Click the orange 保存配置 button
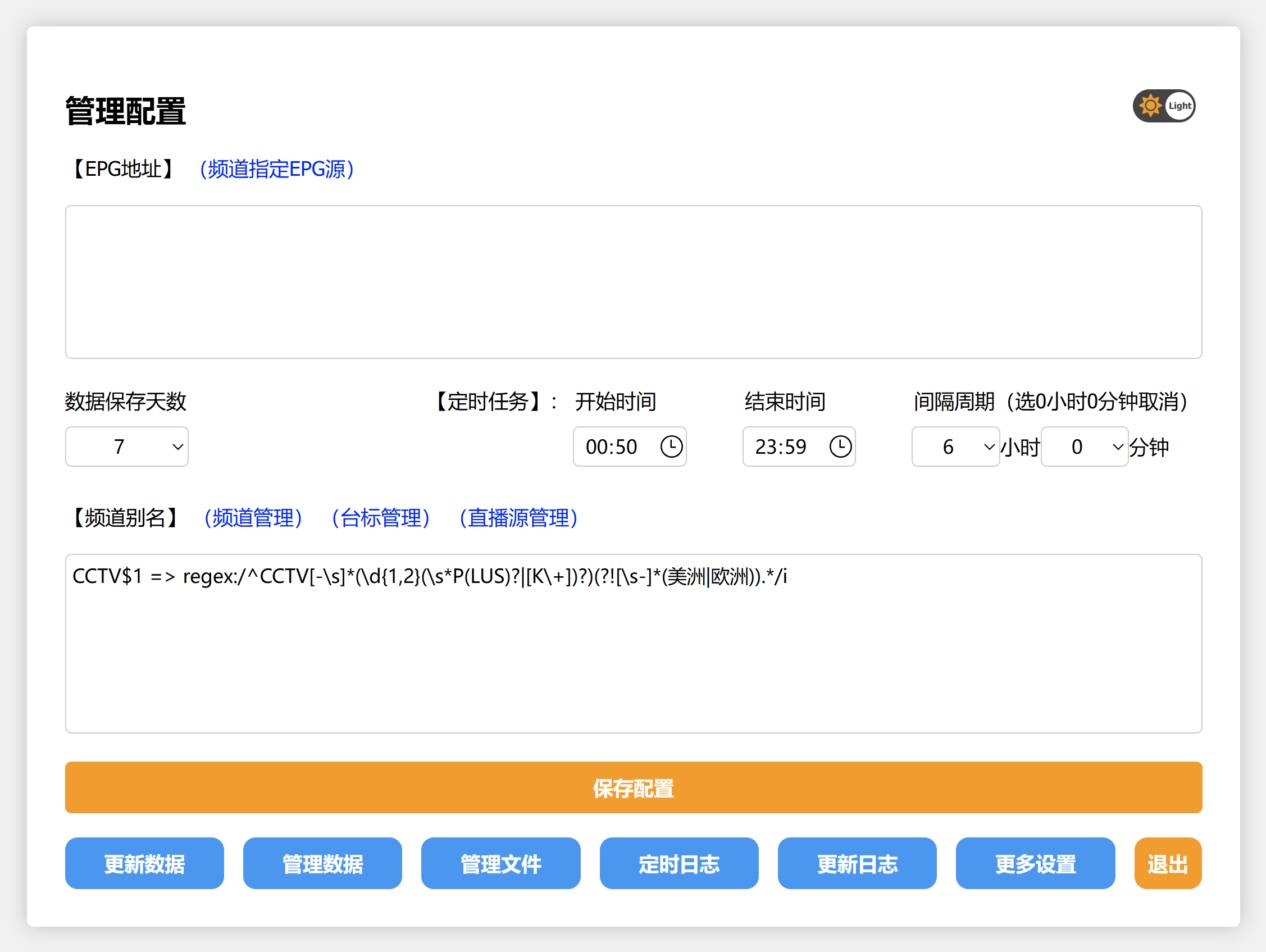 click(x=633, y=787)
